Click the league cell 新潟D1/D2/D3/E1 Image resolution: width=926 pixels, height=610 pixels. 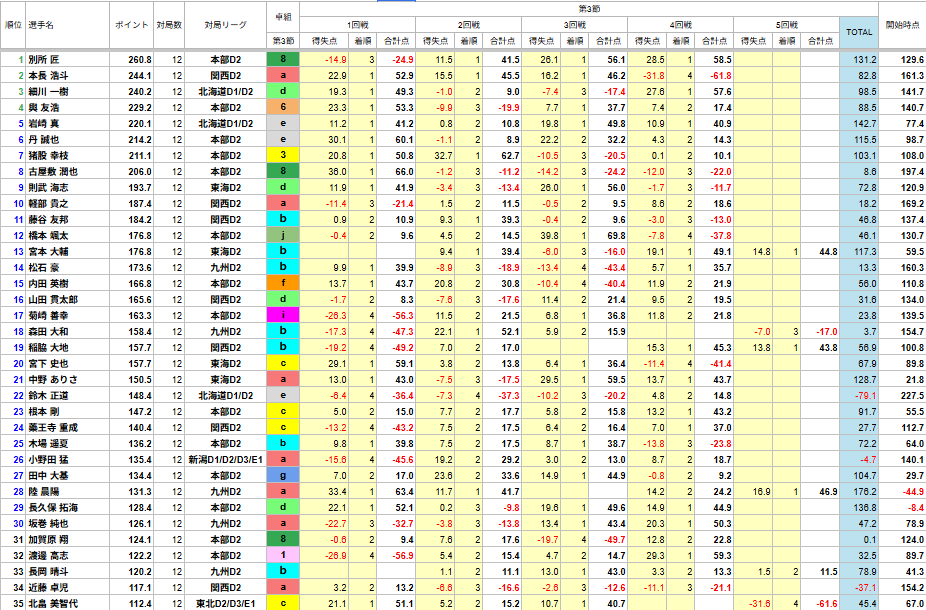pyautogui.click(x=226, y=459)
